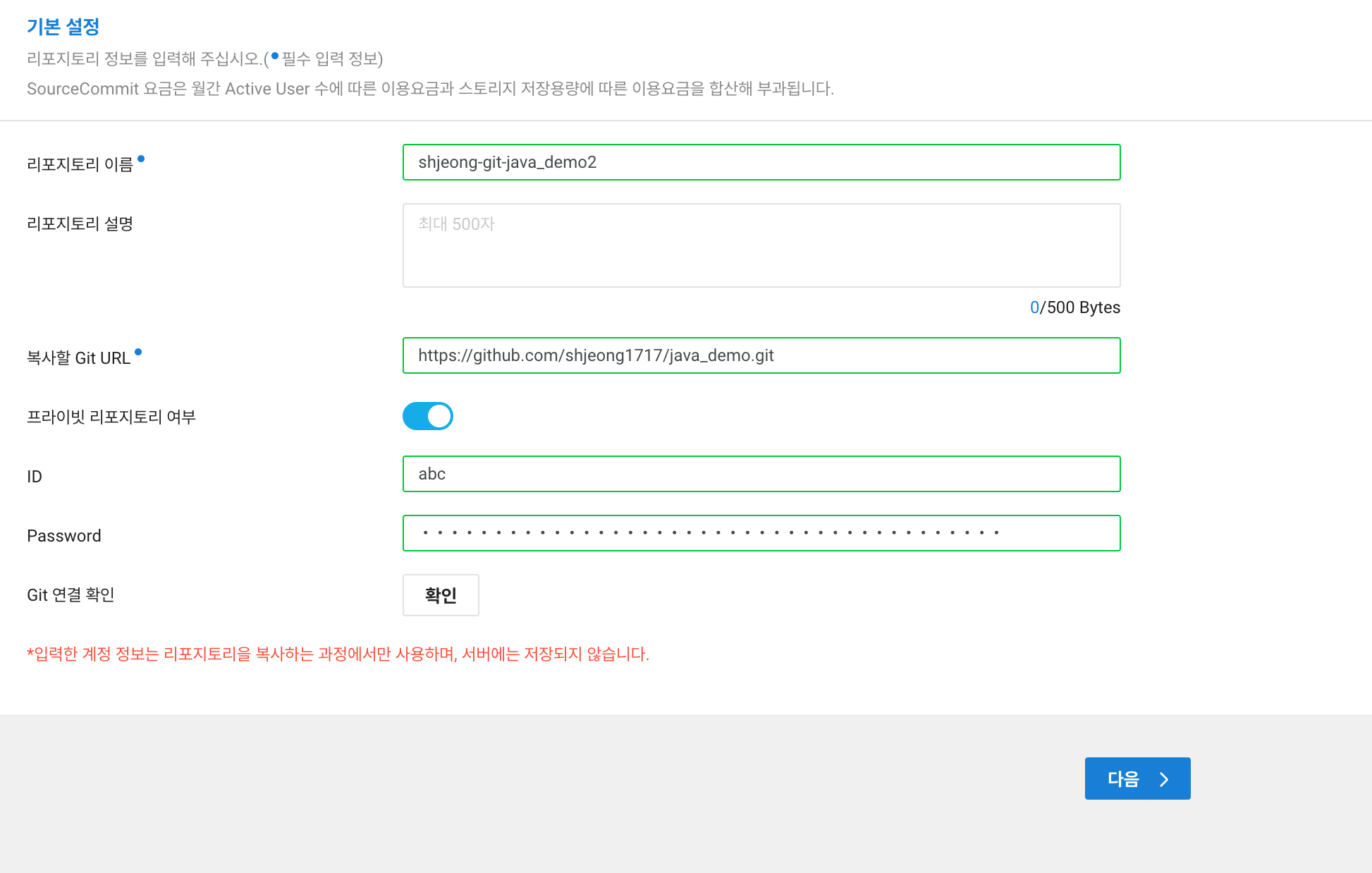This screenshot has width=1372, height=873.
Task: Click the blue required dot beside Git URL
Action: pyautogui.click(x=138, y=352)
